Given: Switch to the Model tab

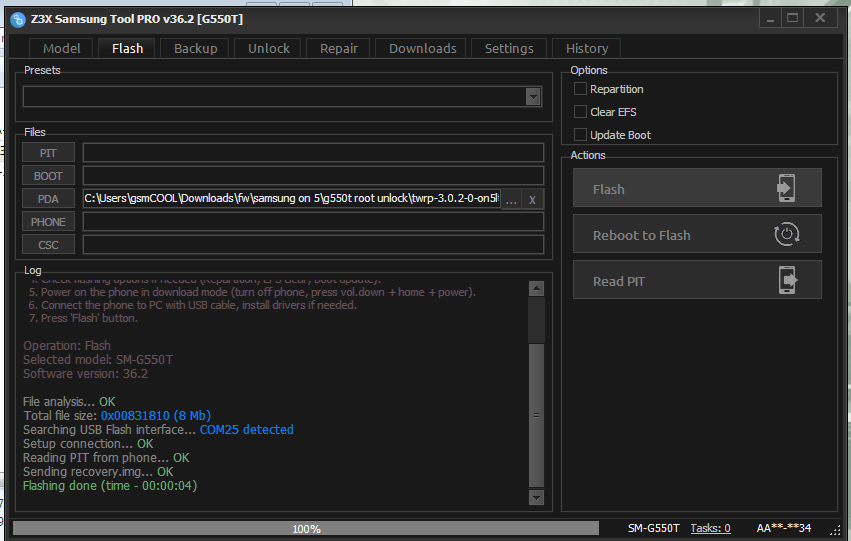Looking at the screenshot, I should click(61, 48).
